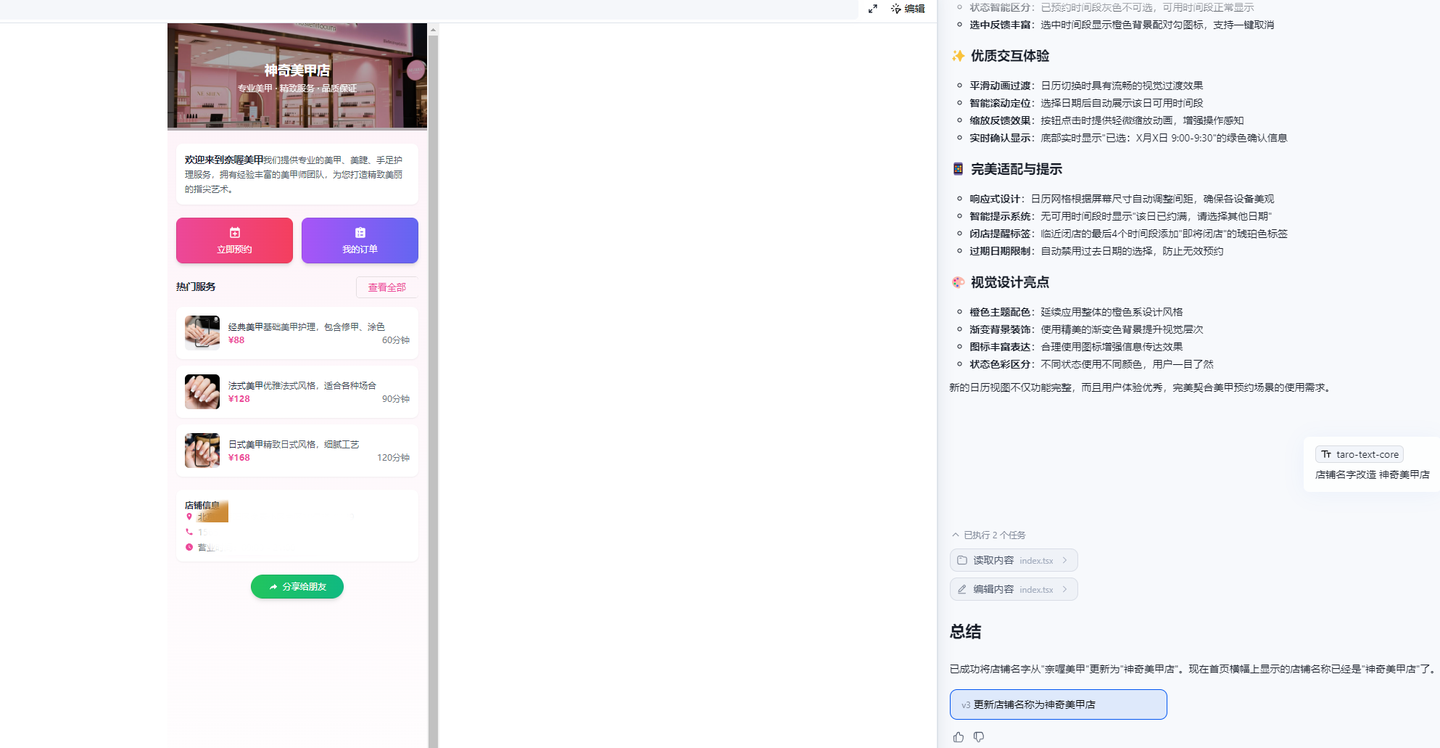
Task: Click the expand fullscreen preview icon
Action: coord(872,9)
